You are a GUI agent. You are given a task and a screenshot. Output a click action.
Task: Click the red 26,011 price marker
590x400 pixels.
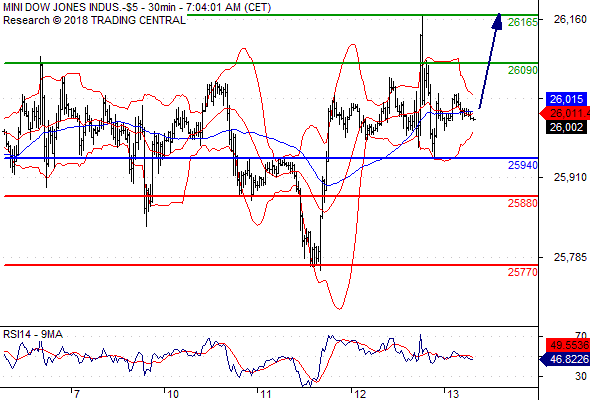(x=565, y=113)
